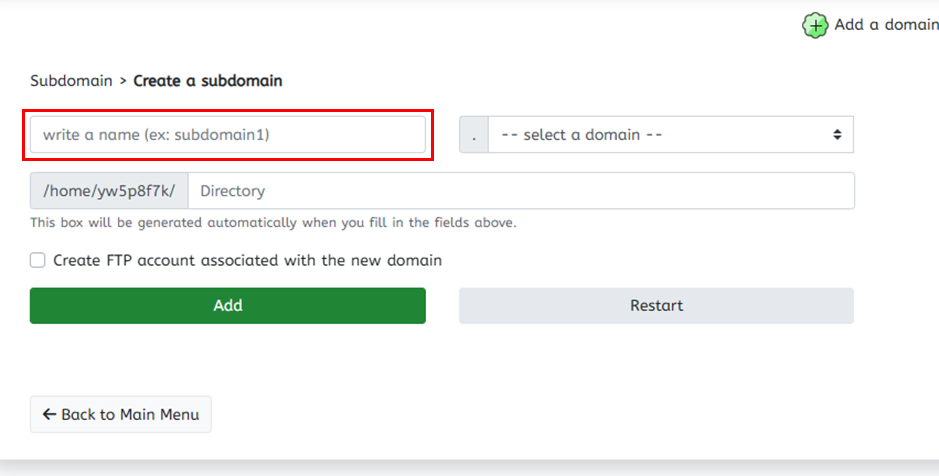Screen dimensions: 939x476
Task: Click the /home/yw5p8f7k/ path prefix box
Action: [109, 191]
